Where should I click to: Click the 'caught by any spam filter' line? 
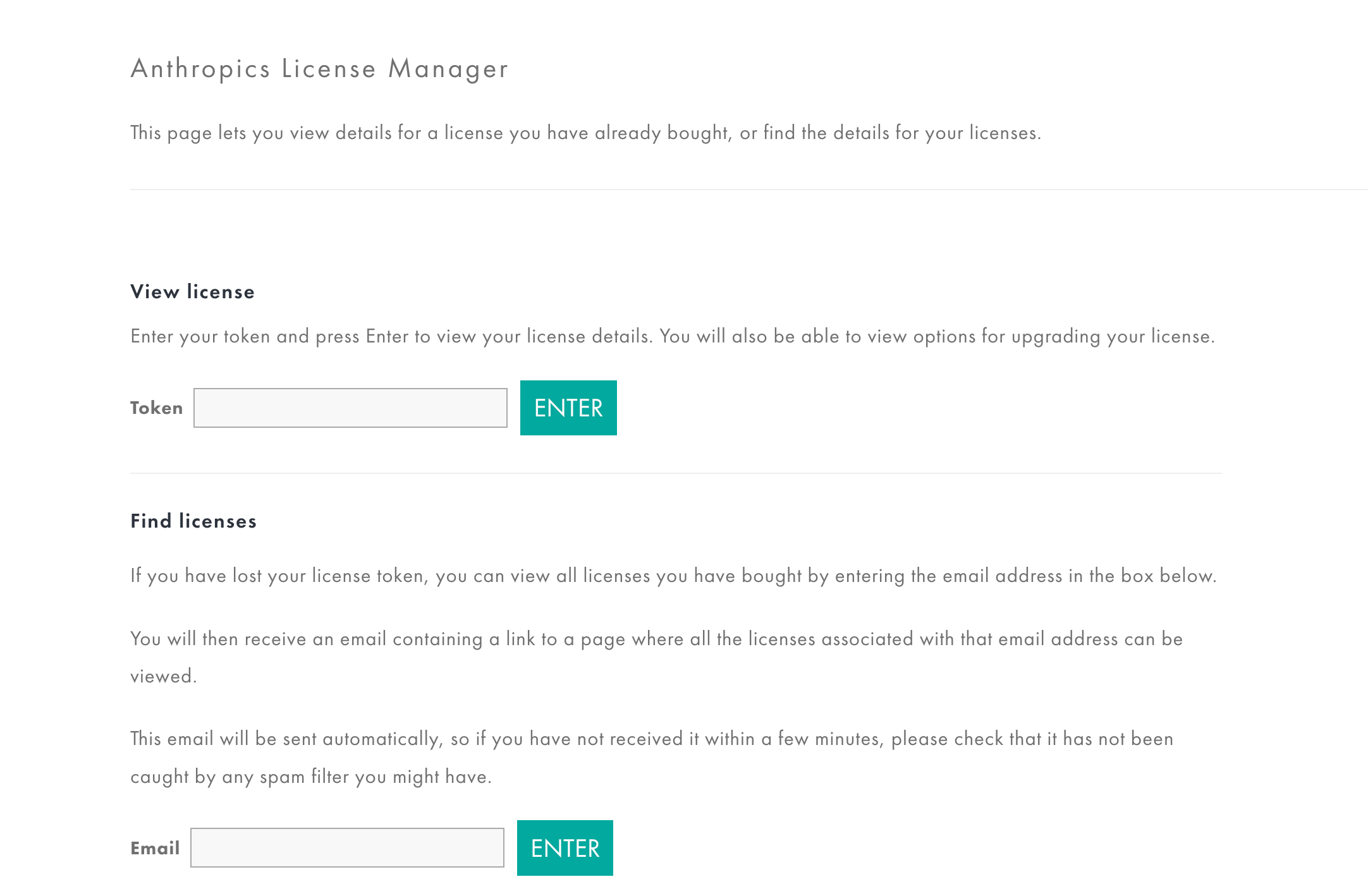(310, 777)
